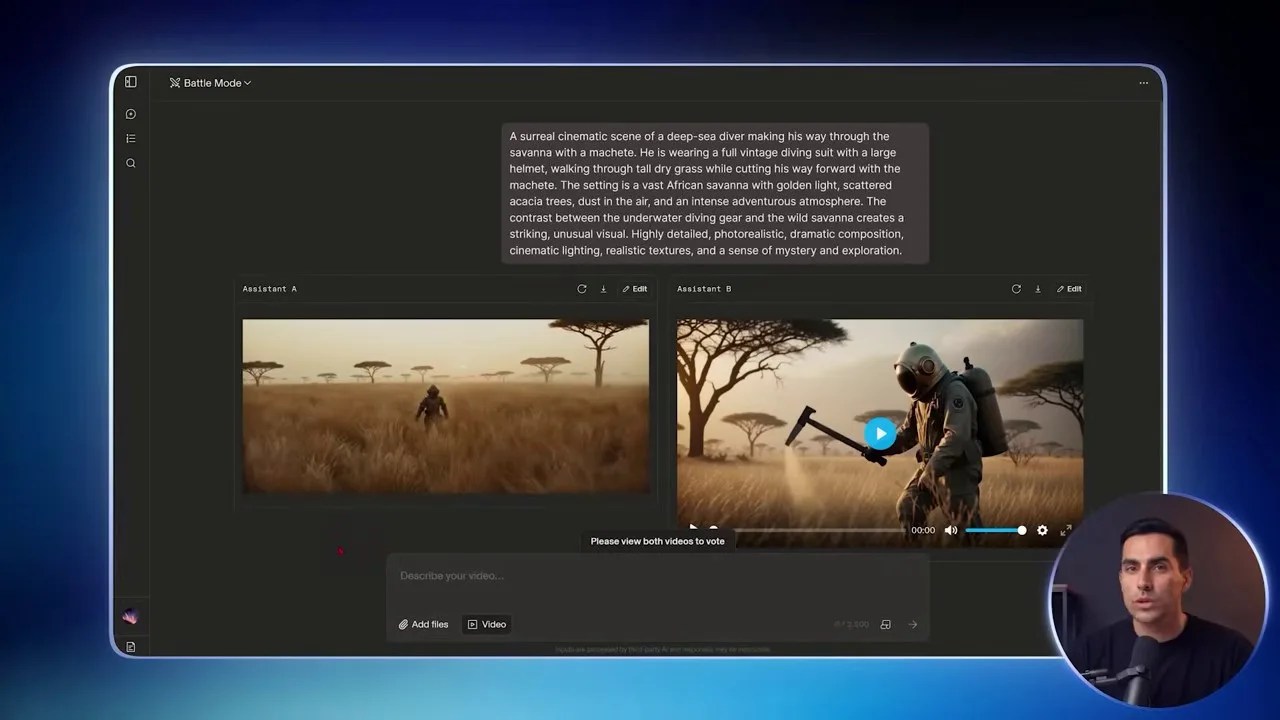Regenerate Assistant B's video
Image resolution: width=1280 pixels, height=720 pixels.
tap(1016, 289)
